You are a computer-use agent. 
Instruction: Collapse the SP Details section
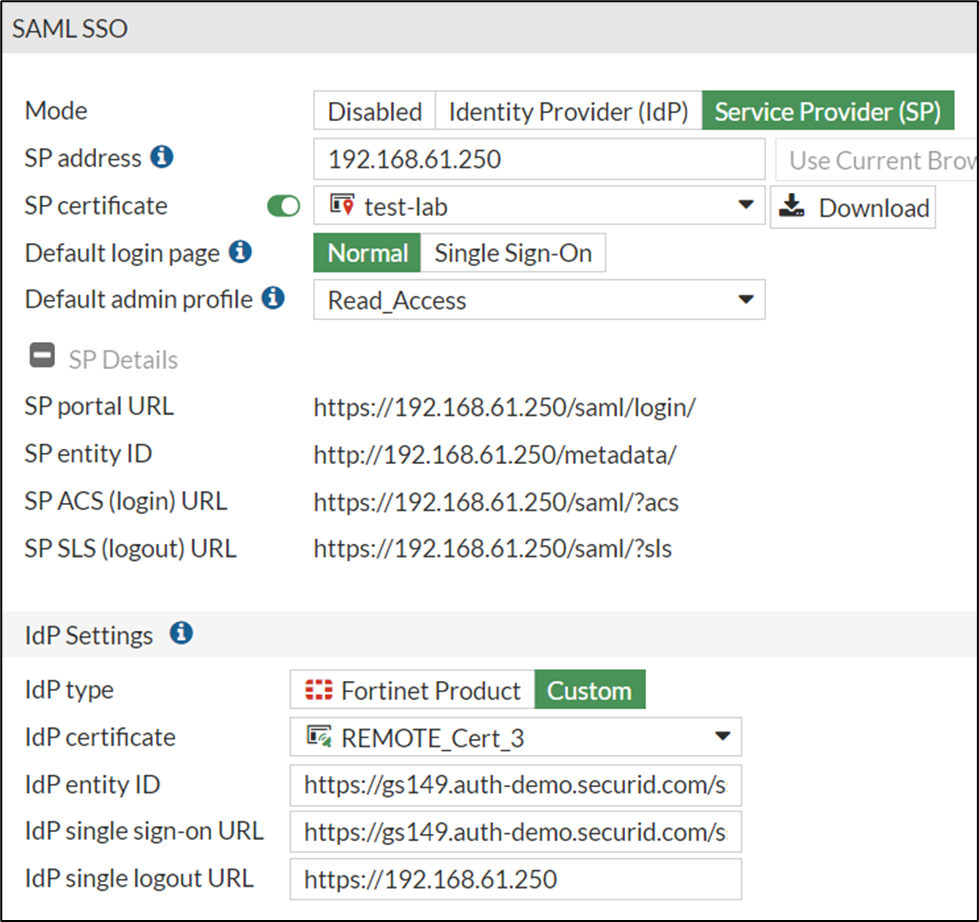(x=43, y=357)
